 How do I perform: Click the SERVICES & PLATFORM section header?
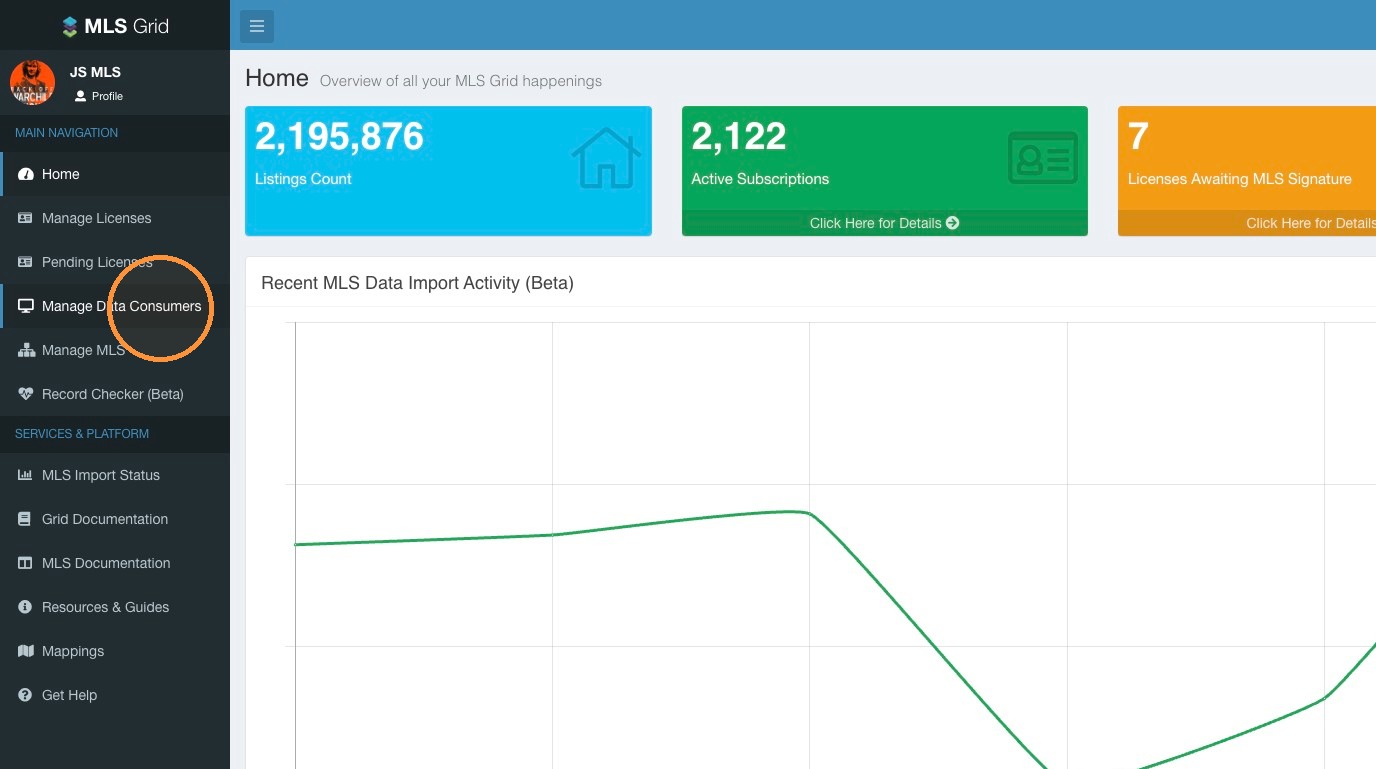click(x=82, y=434)
